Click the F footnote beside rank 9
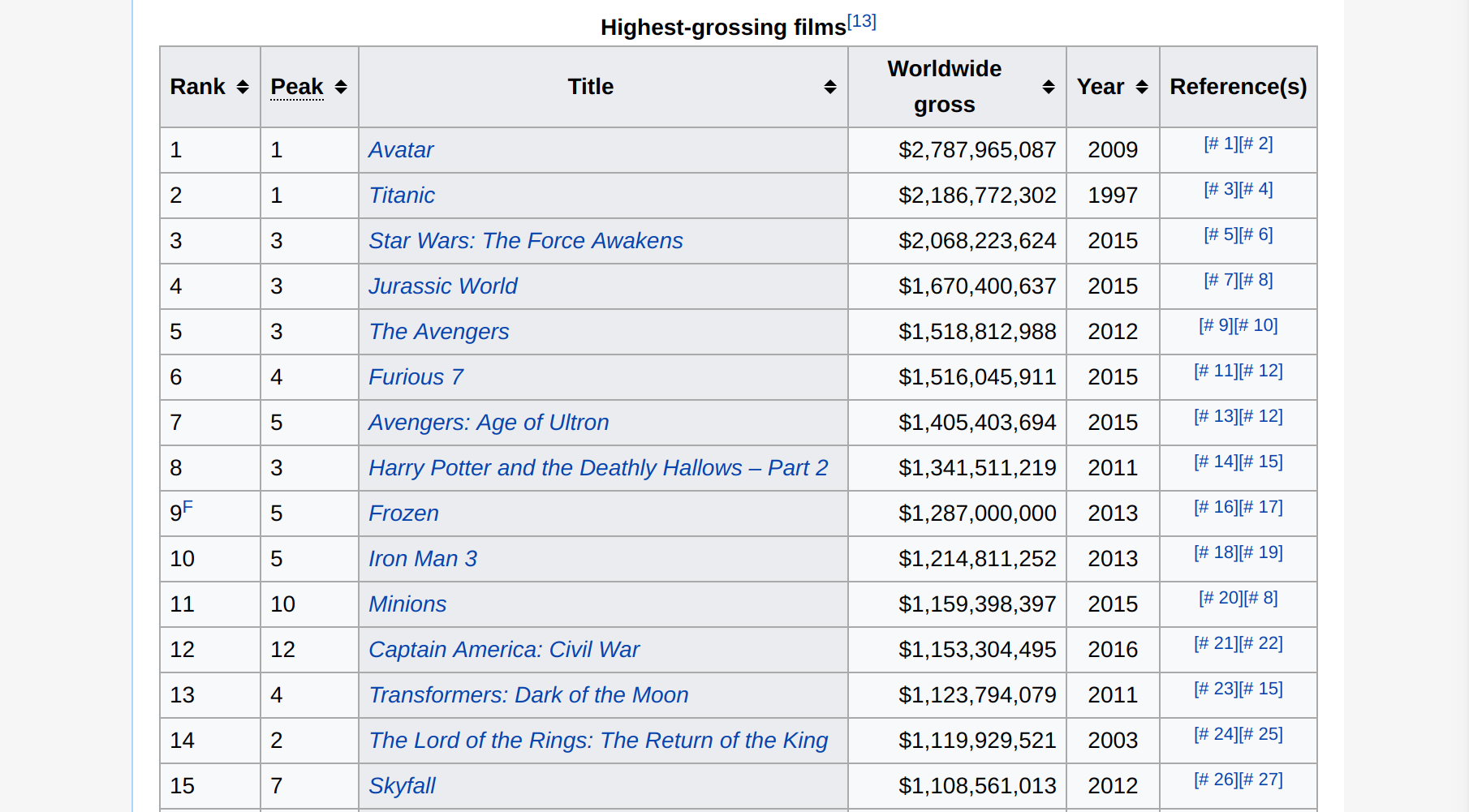 (187, 507)
